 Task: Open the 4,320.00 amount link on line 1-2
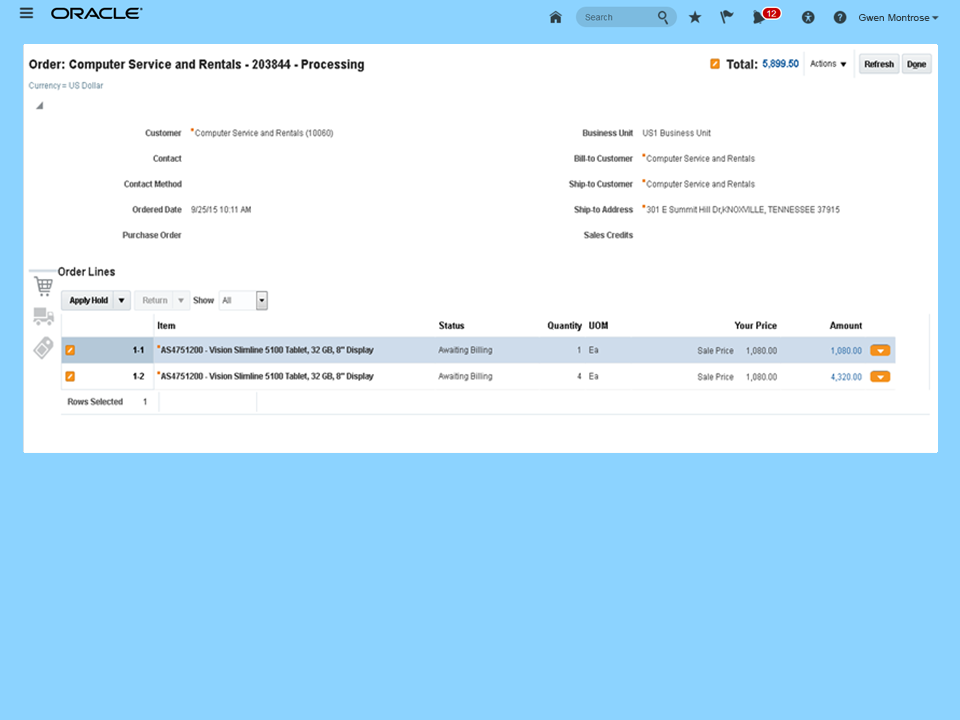(x=846, y=377)
